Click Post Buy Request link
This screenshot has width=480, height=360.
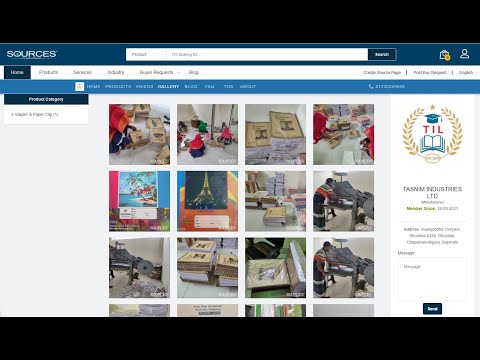(x=430, y=72)
